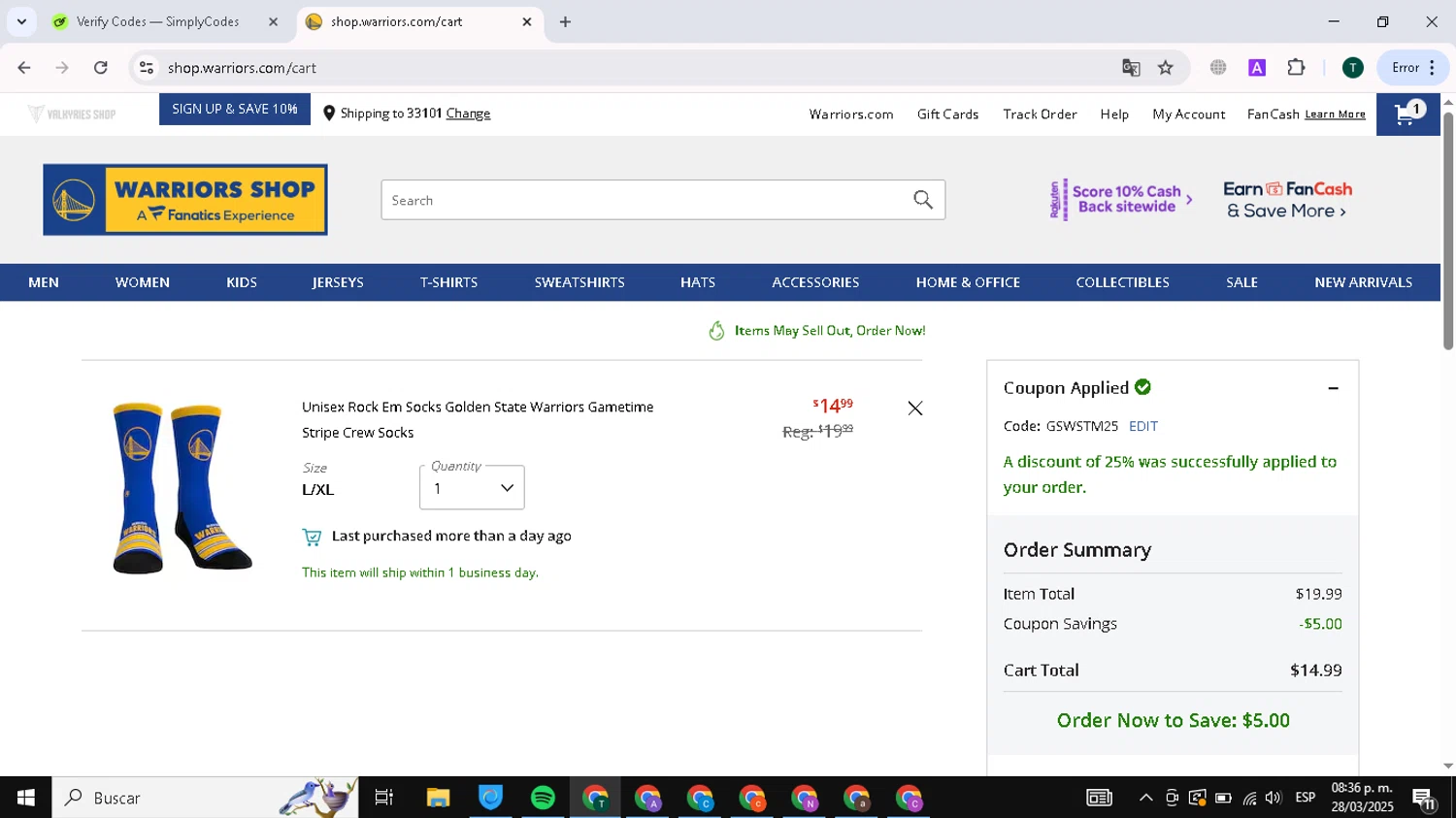
Task: Open the SWEATSHIRTS menu
Action: point(579,282)
